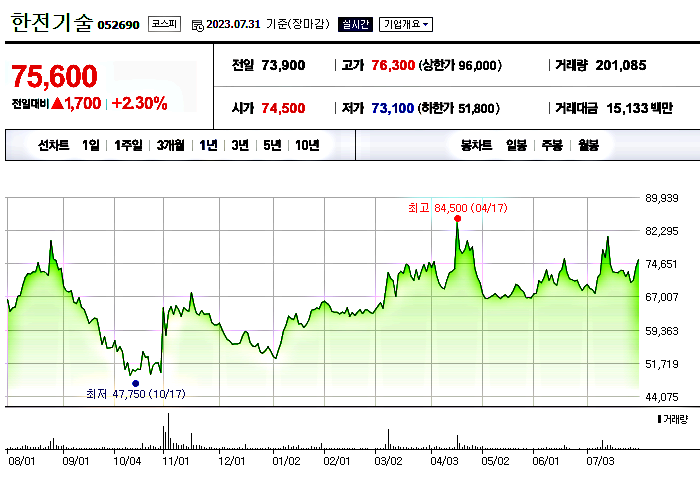
Task: Open the 기업개요 dropdown
Action: pos(406,24)
